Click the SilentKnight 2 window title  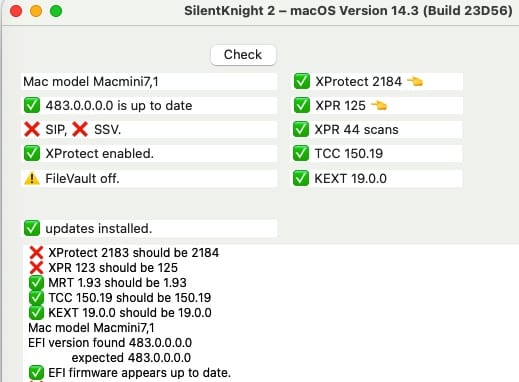coord(348,11)
